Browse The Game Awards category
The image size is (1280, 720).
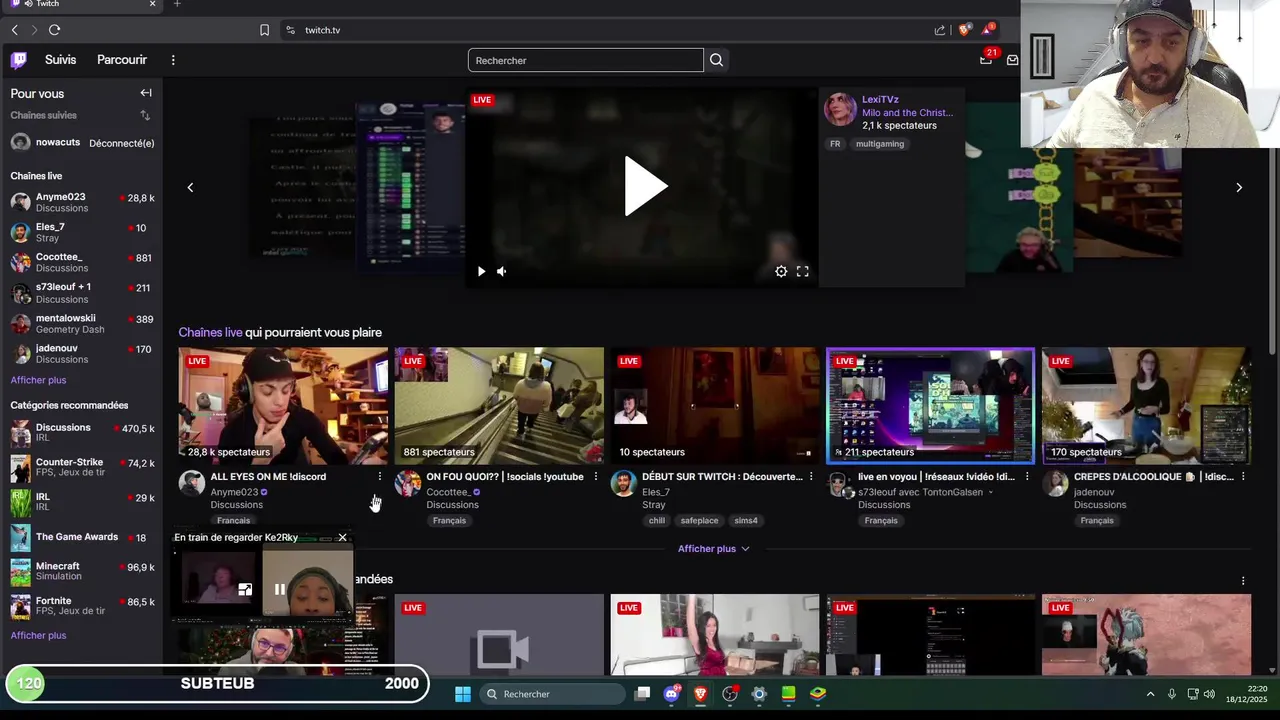pos(82,537)
